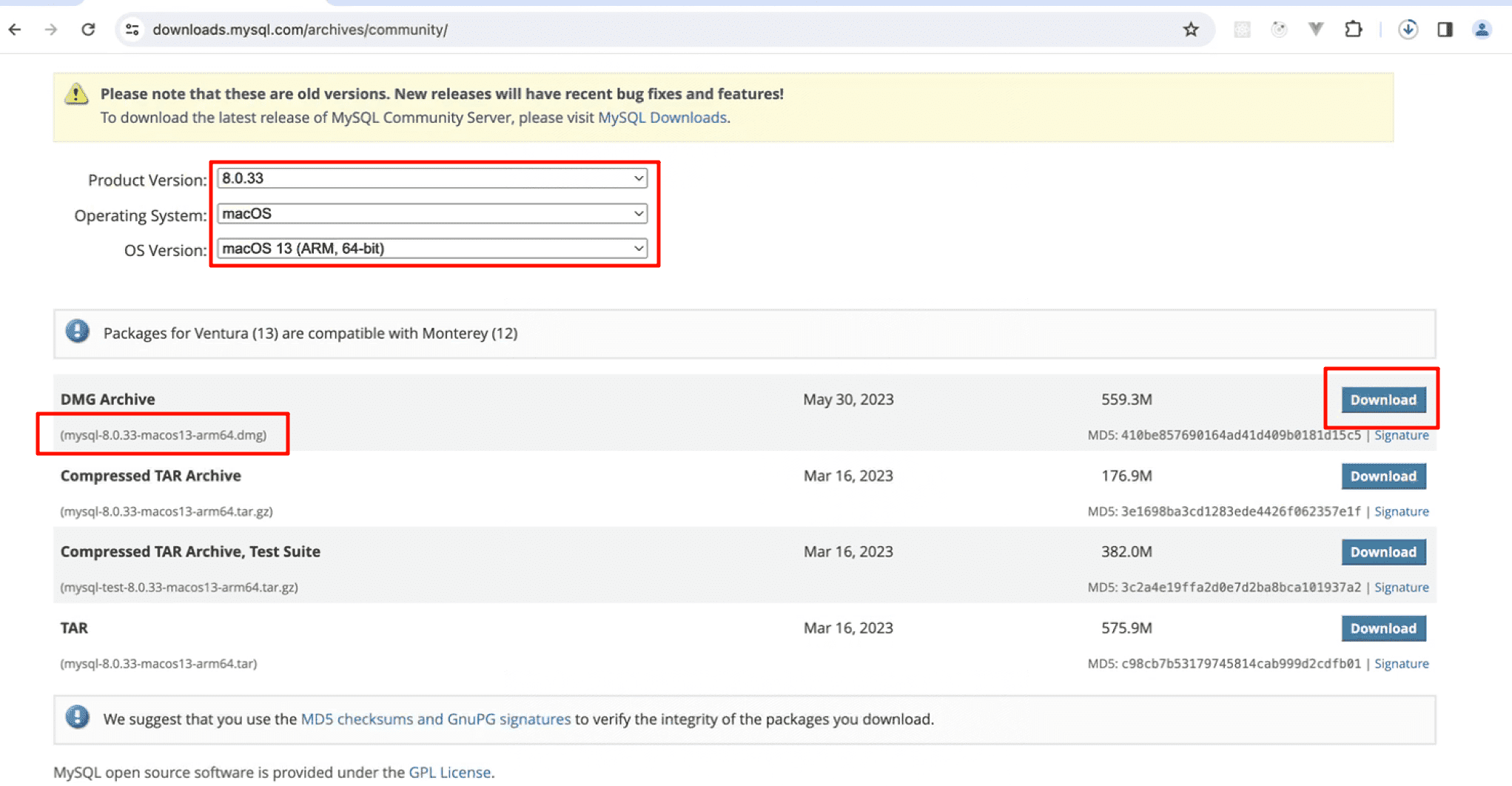1512x786 pixels.
Task: Download the TAR package
Action: pyautogui.click(x=1383, y=628)
